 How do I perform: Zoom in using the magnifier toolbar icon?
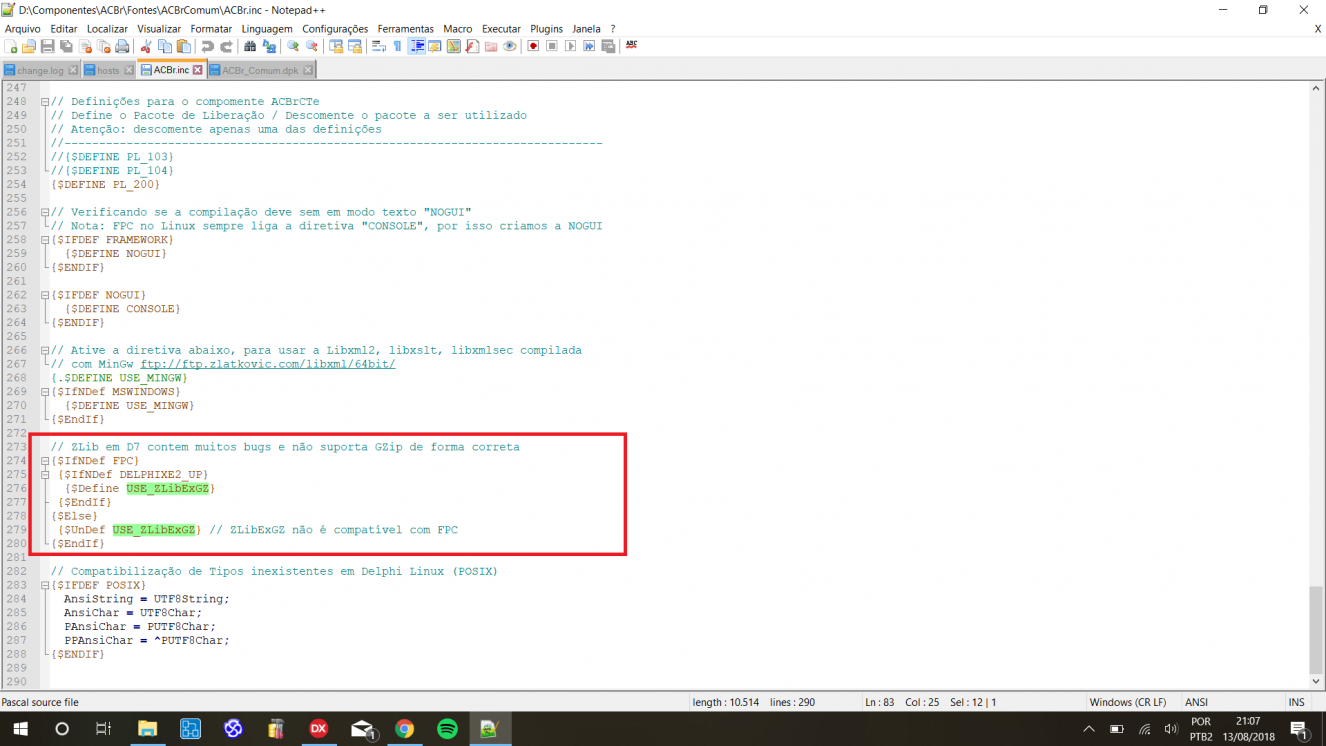[x=293, y=46]
